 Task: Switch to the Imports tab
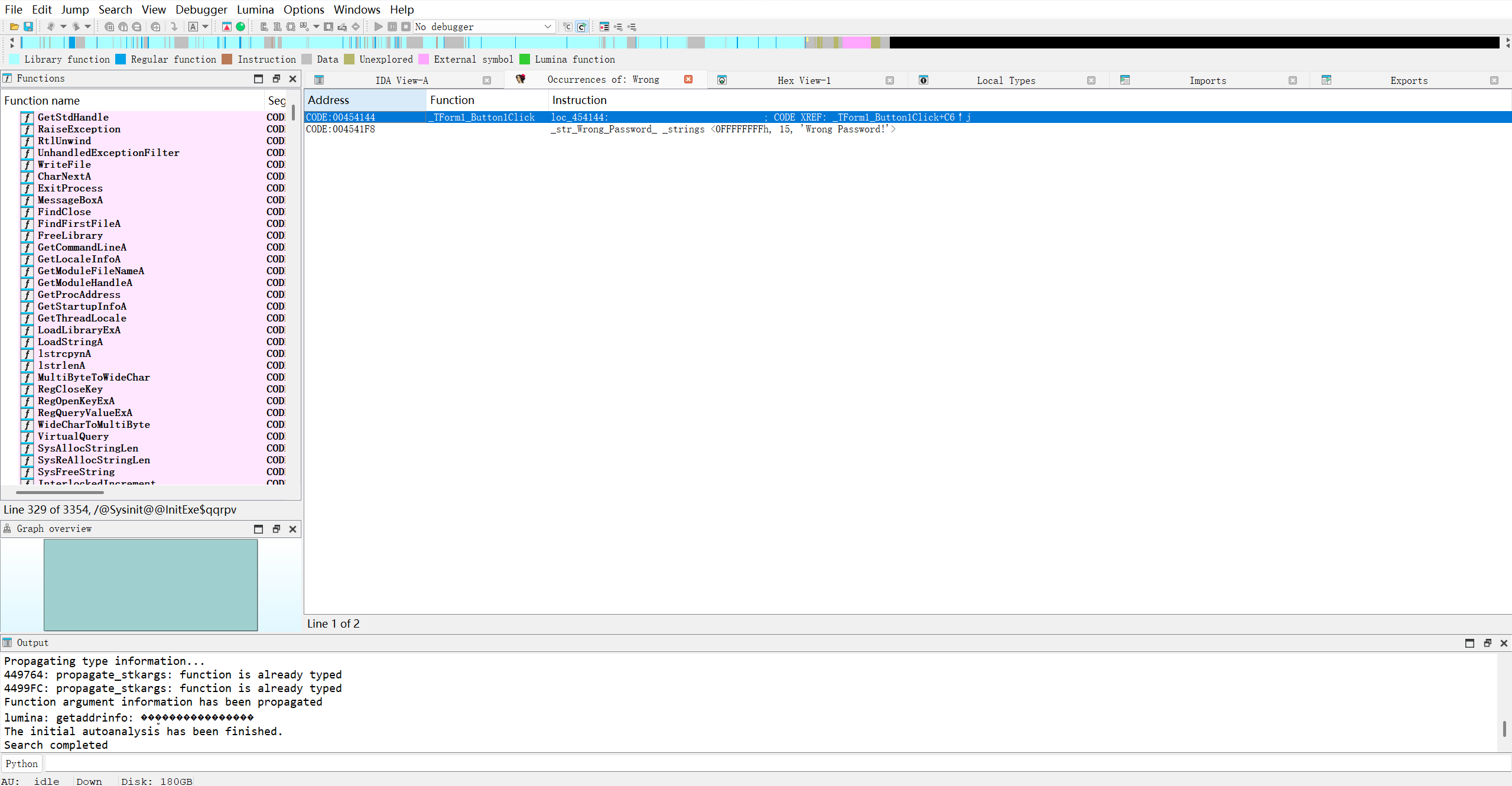[x=1207, y=80]
